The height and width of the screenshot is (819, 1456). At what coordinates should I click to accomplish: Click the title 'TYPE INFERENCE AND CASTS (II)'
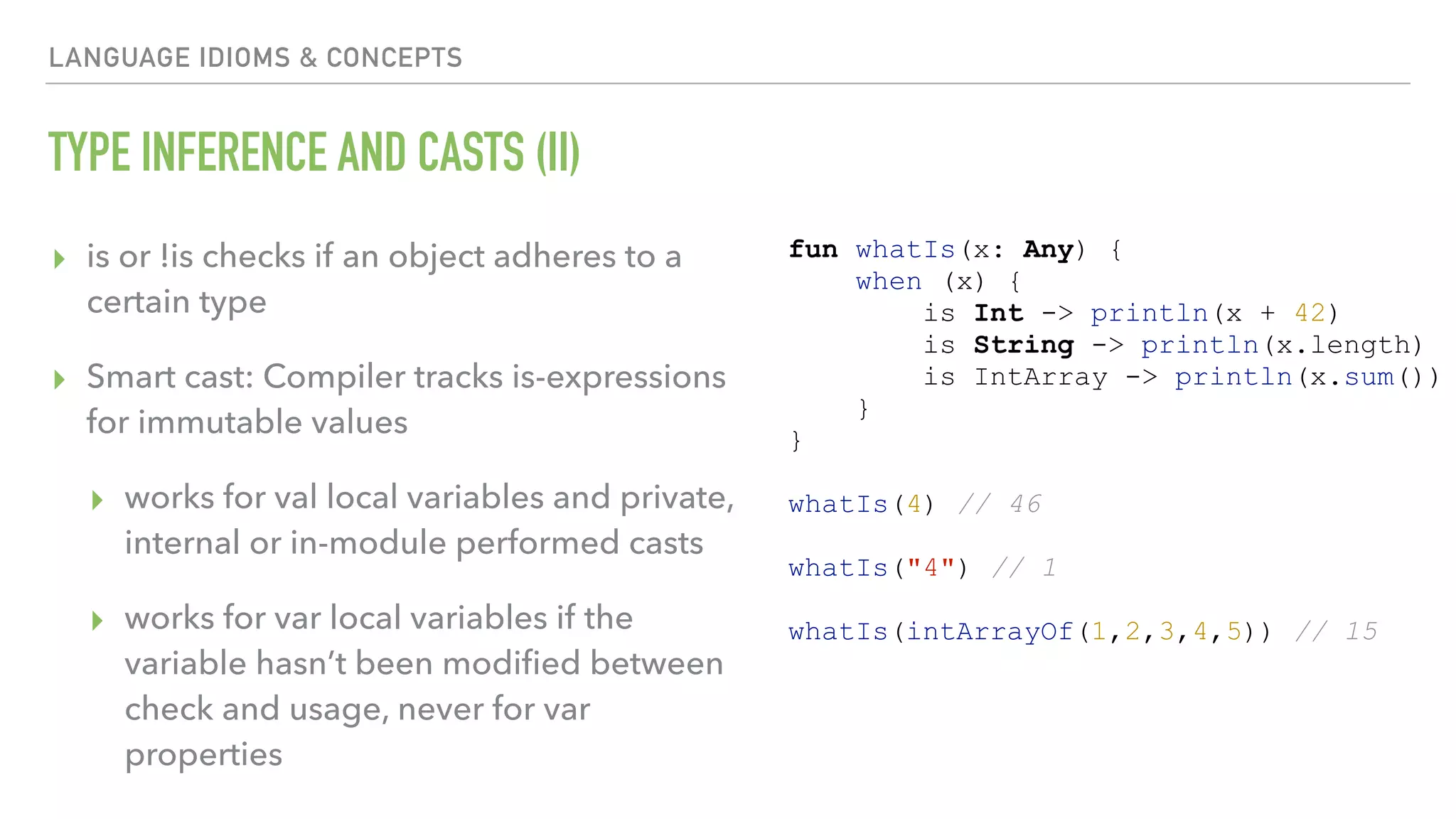(314, 152)
